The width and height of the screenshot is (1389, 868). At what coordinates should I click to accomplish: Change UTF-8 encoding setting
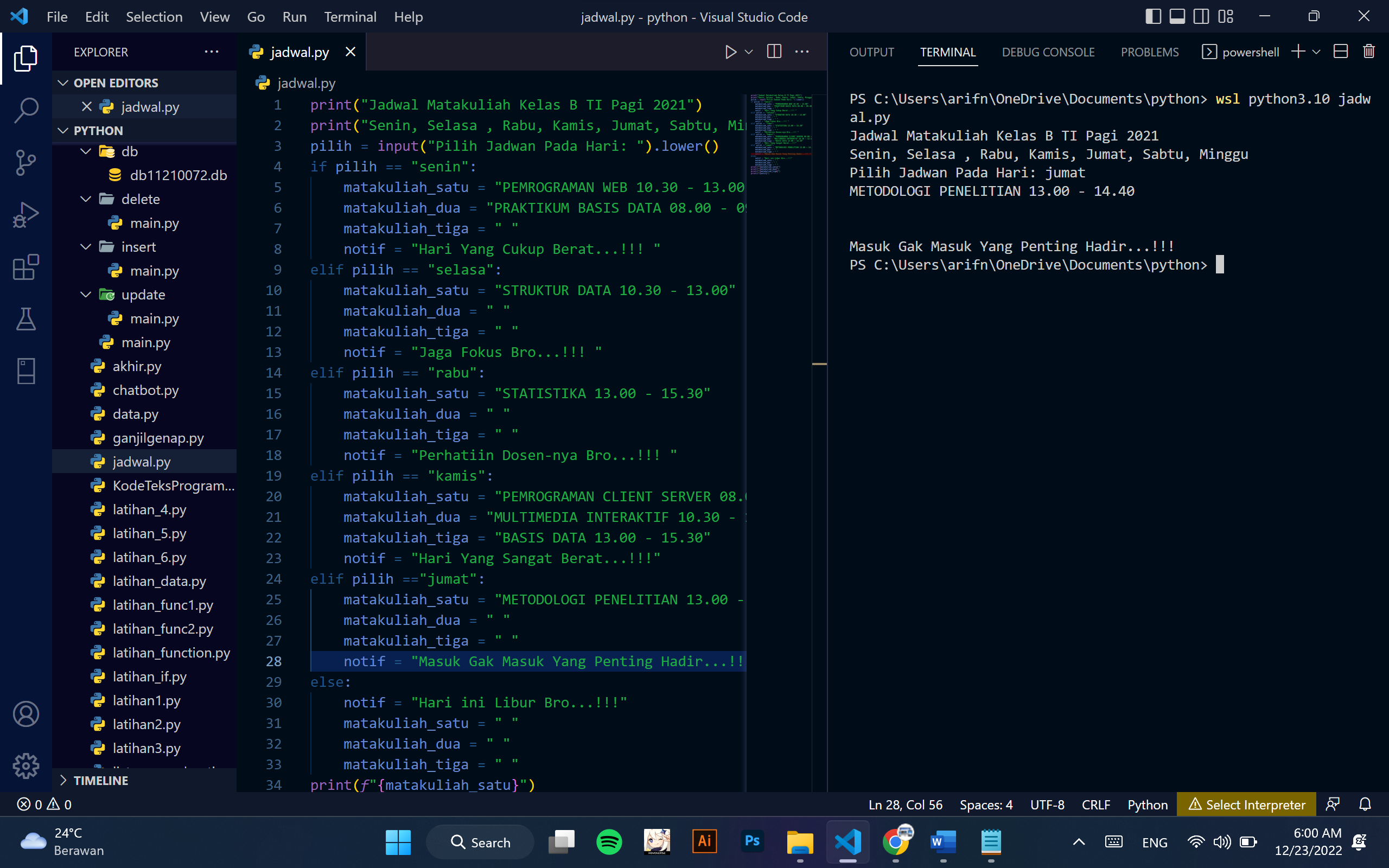point(1047,805)
